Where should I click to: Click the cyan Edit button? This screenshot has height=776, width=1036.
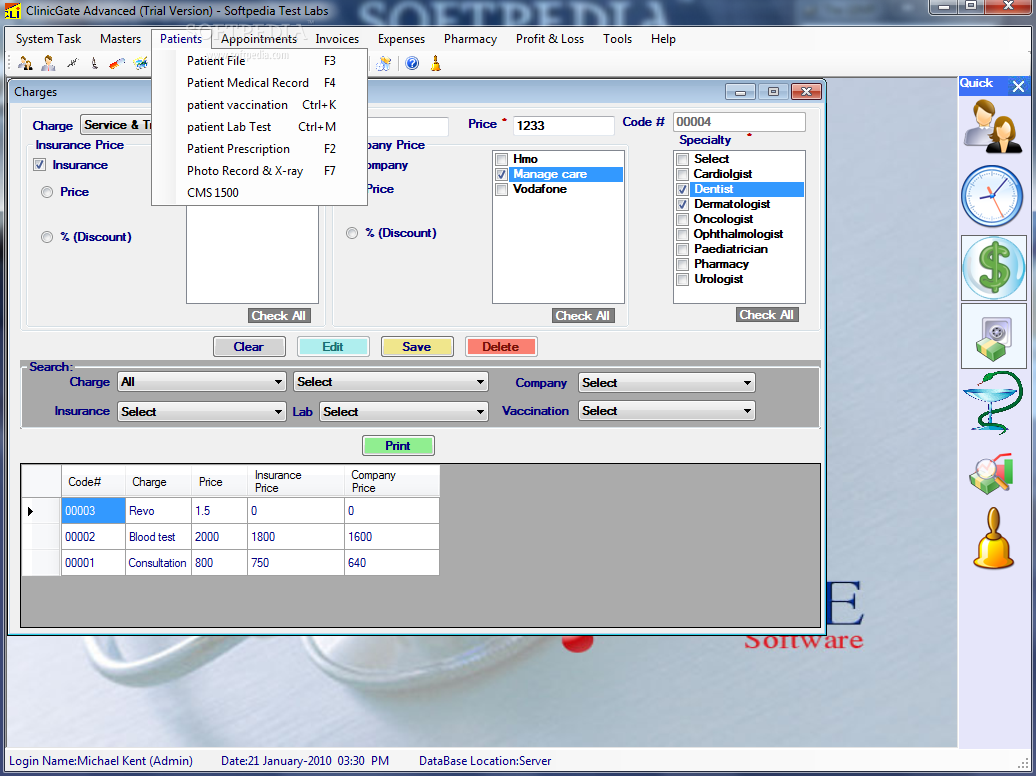coord(333,347)
